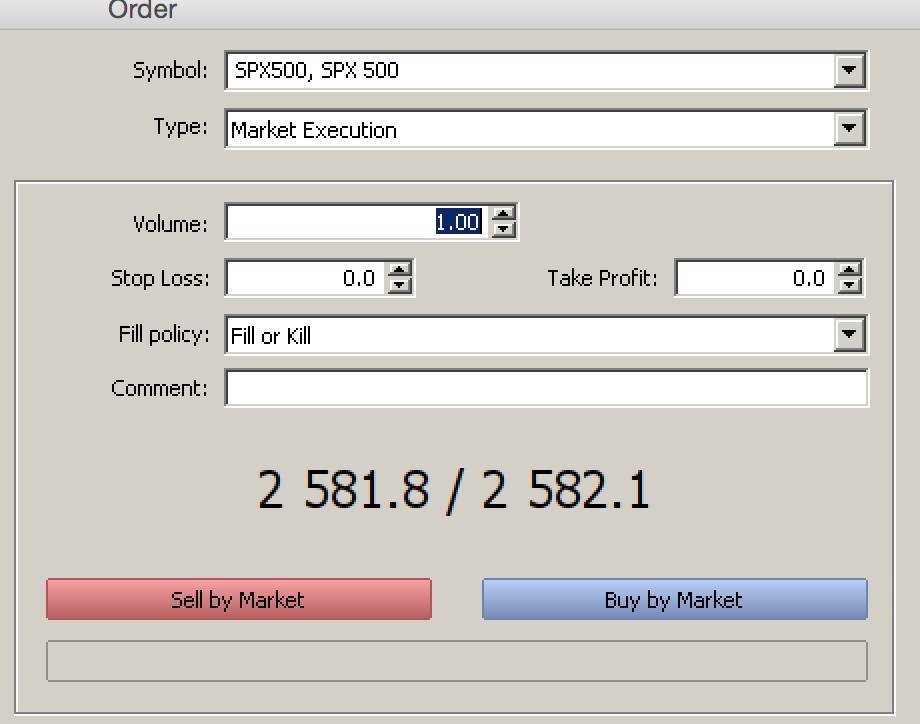The height and width of the screenshot is (724, 920).
Task: Click the 2 582.1 ask price
Action: (566, 490)
